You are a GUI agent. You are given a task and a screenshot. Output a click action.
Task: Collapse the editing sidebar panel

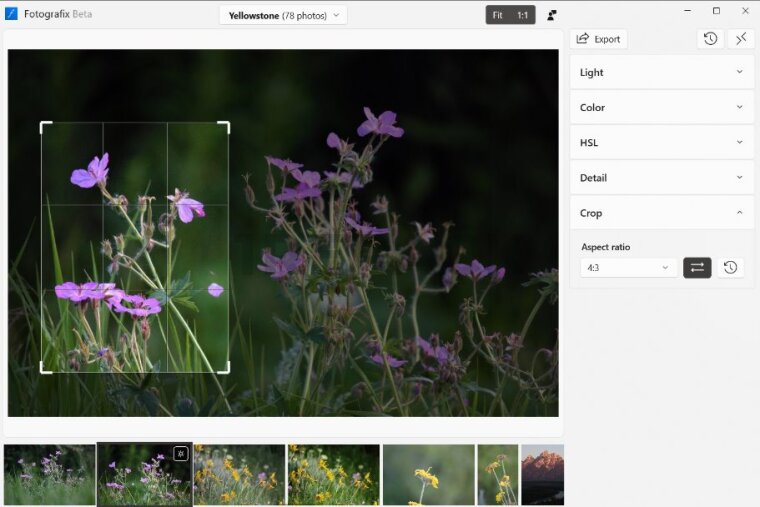[741, 39]
